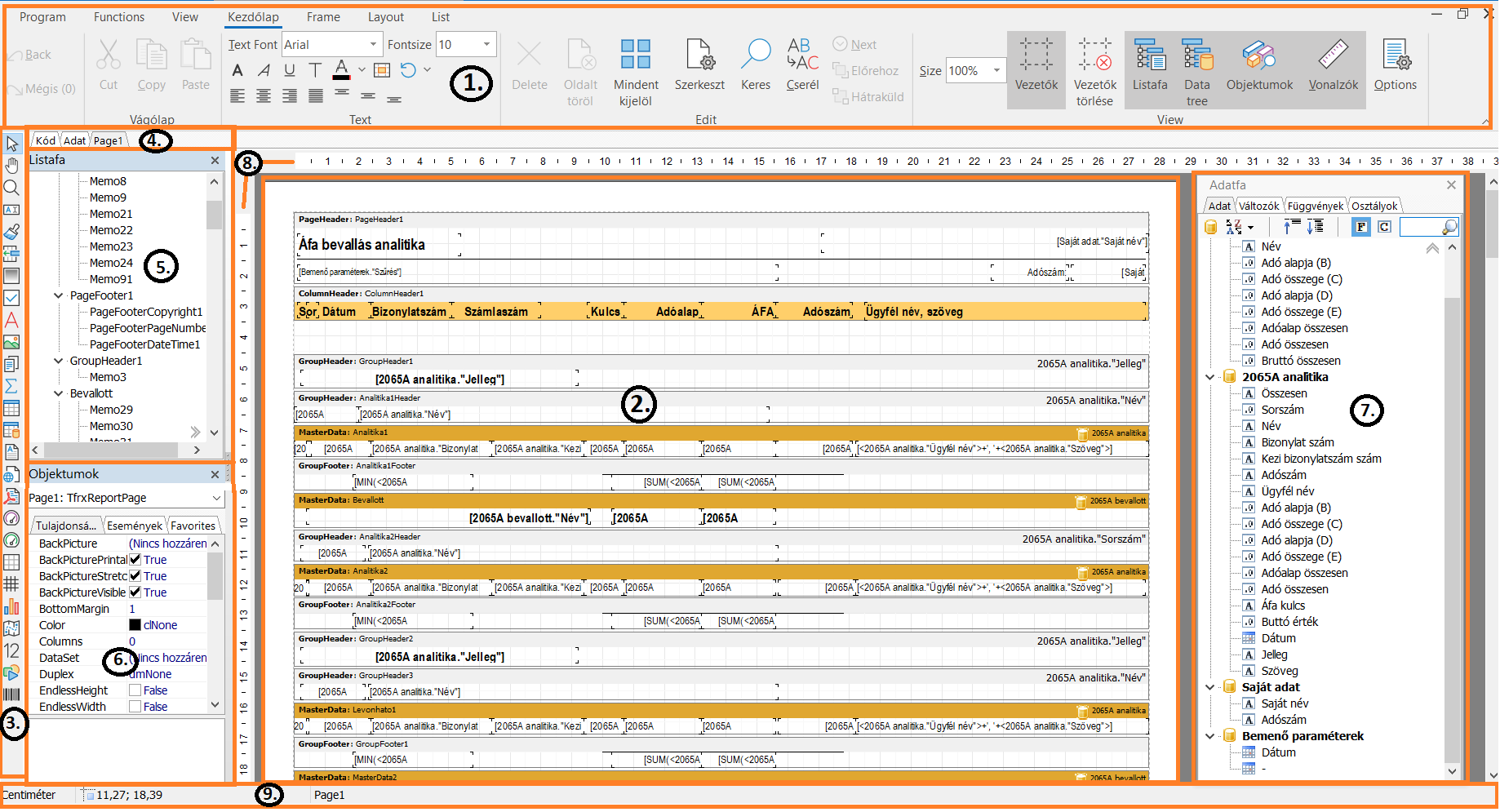Click the Cserél replace icon

(802, 55)
